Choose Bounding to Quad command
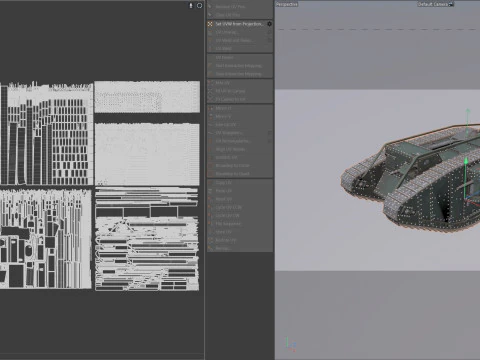This screenshot has width=480, height=360. tap(240, 174)
